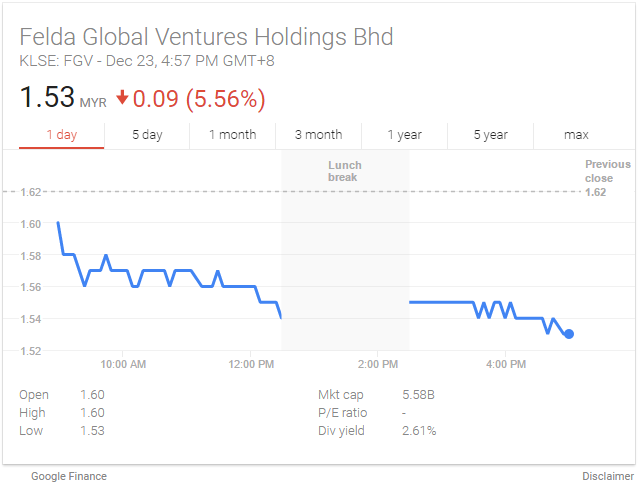Screen dimensions: 638x486
Task: Open the 1 month chart tab
Action: point(232,135)
